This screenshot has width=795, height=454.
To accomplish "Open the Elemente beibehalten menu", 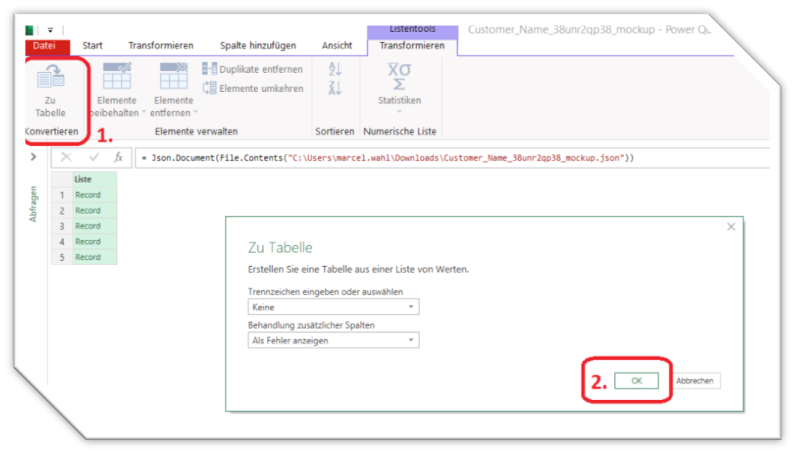I will pyautogui.click(x=117, y=105).
